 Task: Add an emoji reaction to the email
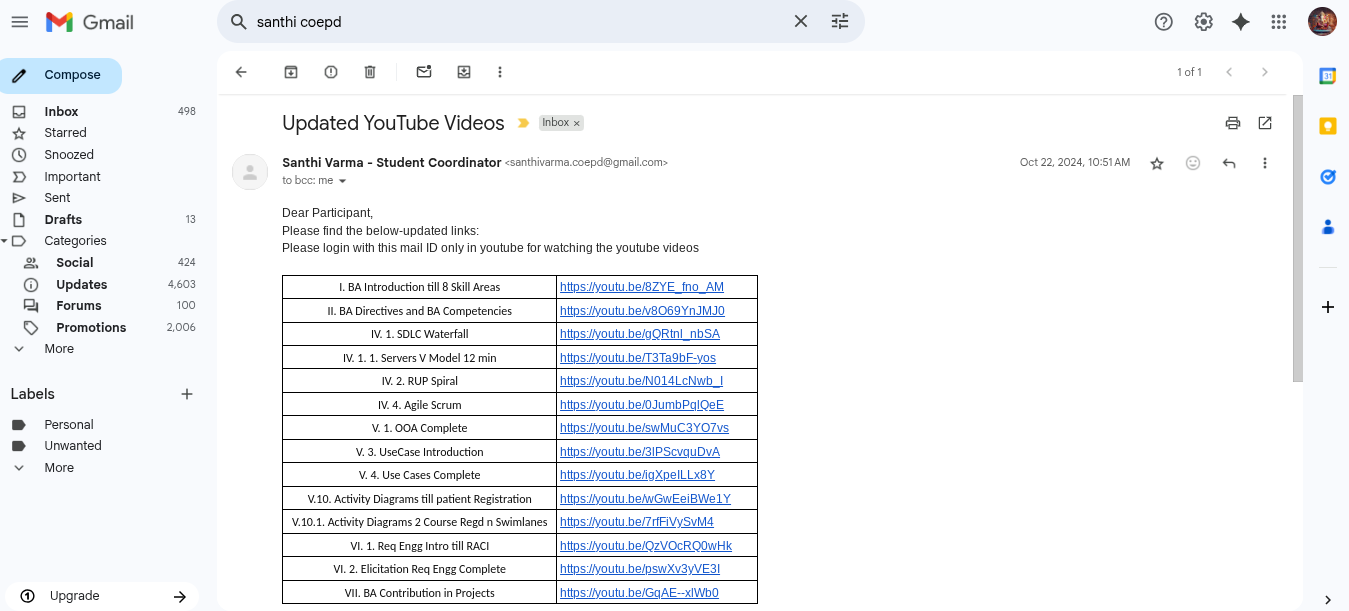point(1193,163)
